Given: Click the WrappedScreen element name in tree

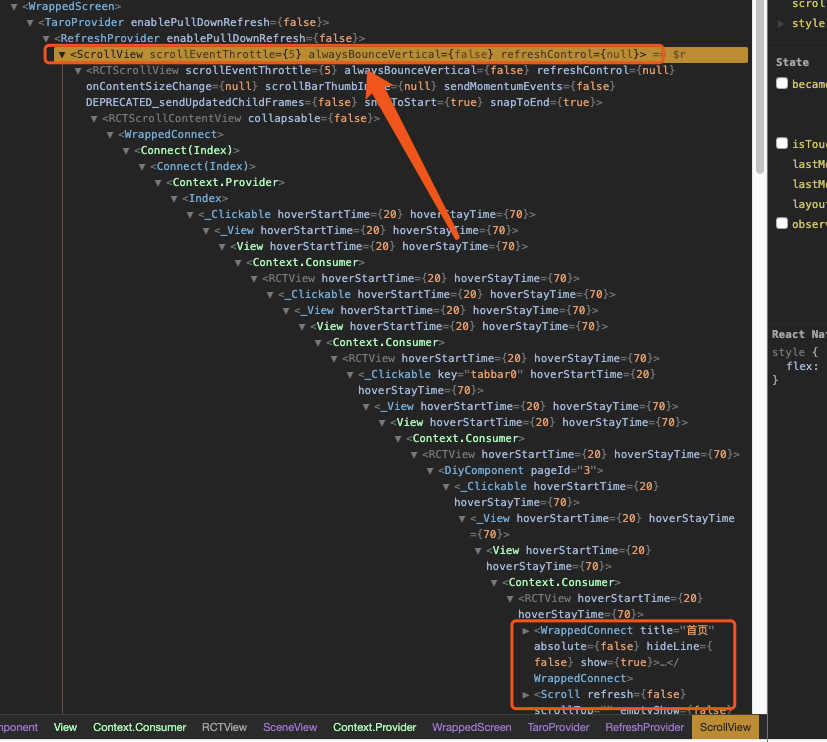Looking at the screenshot, I should coord(71,7).
